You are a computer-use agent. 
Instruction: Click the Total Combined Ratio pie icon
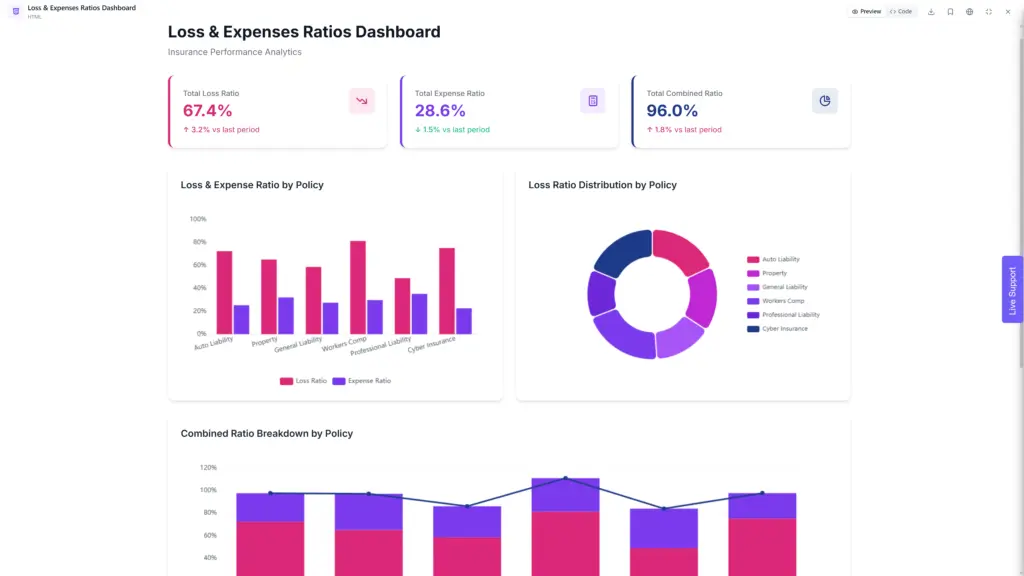click(825, 101)
